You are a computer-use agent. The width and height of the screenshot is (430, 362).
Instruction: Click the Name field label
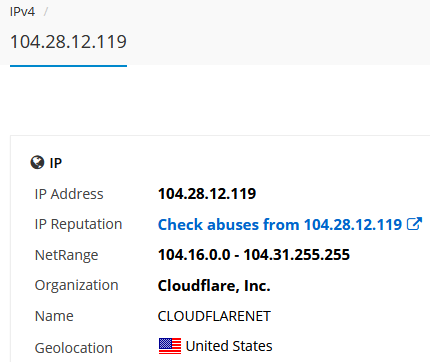[54, 316]
